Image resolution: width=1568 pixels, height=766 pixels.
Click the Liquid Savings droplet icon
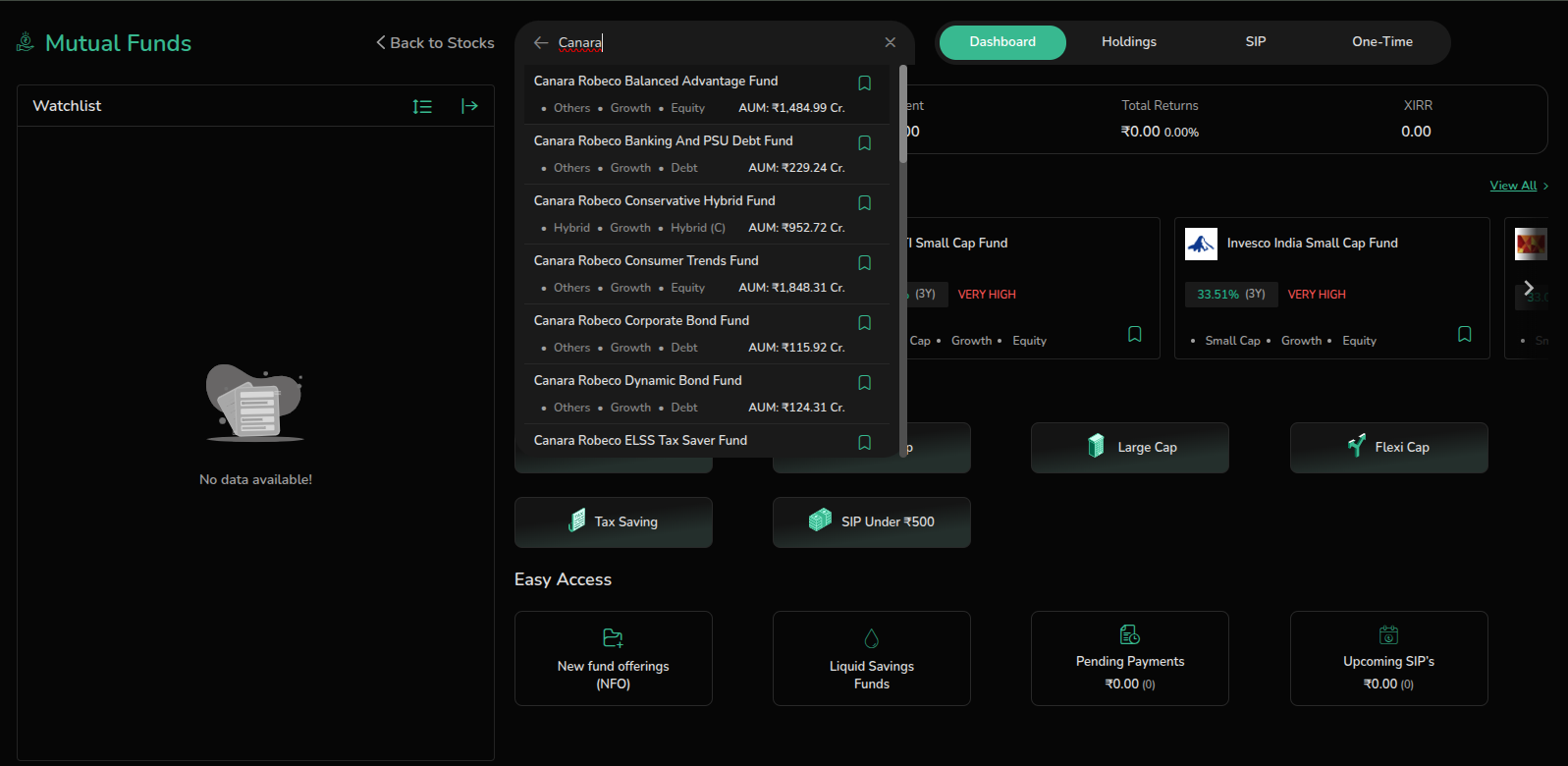tap(871, 638)
